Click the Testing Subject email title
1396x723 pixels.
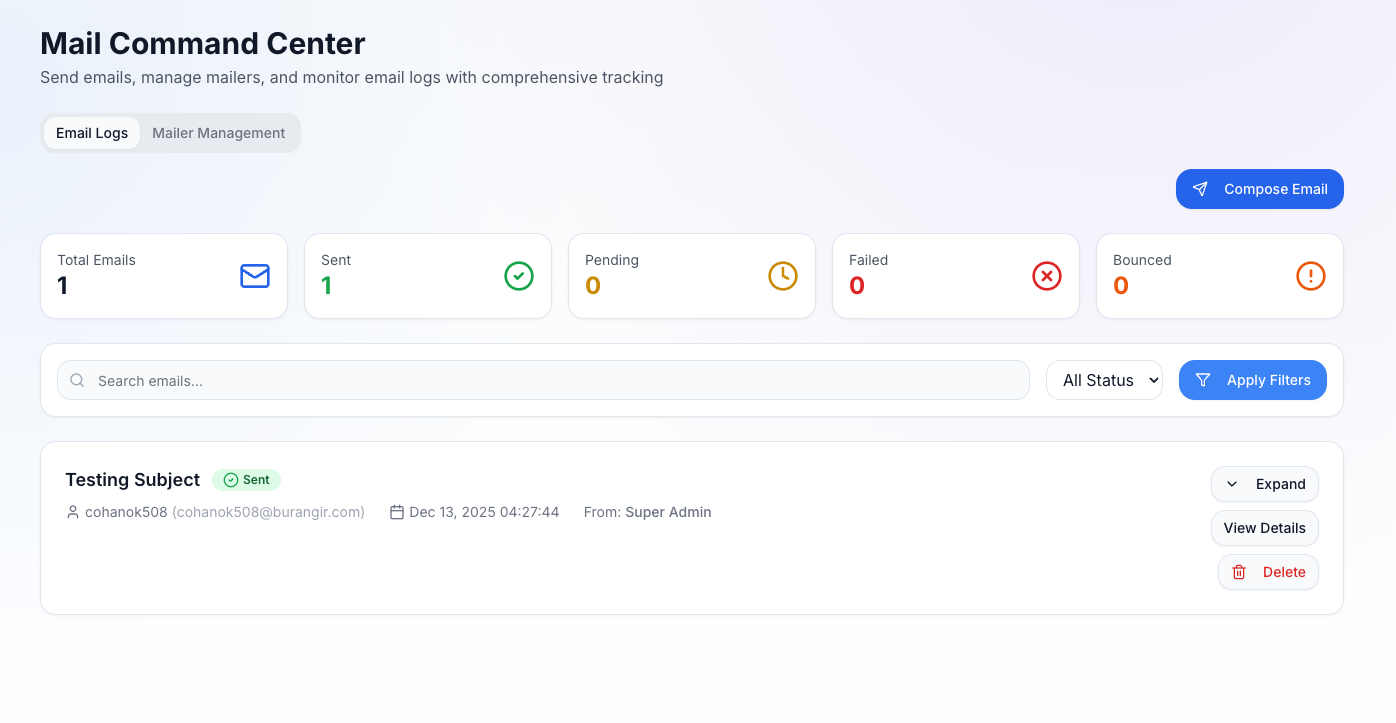pyautogui.click(x=133, y=480)
